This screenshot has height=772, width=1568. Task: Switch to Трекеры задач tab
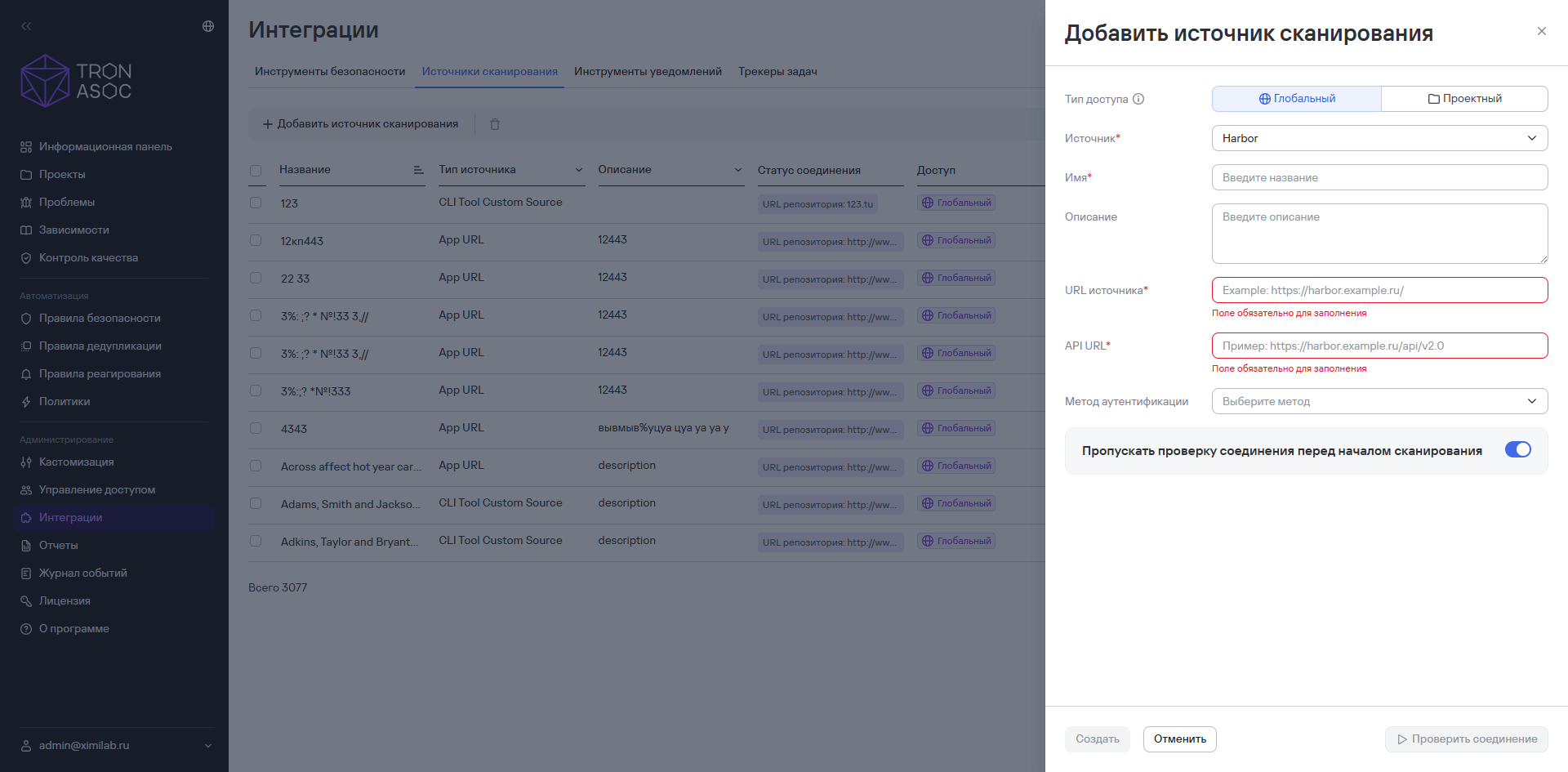[x=777, y=72]
